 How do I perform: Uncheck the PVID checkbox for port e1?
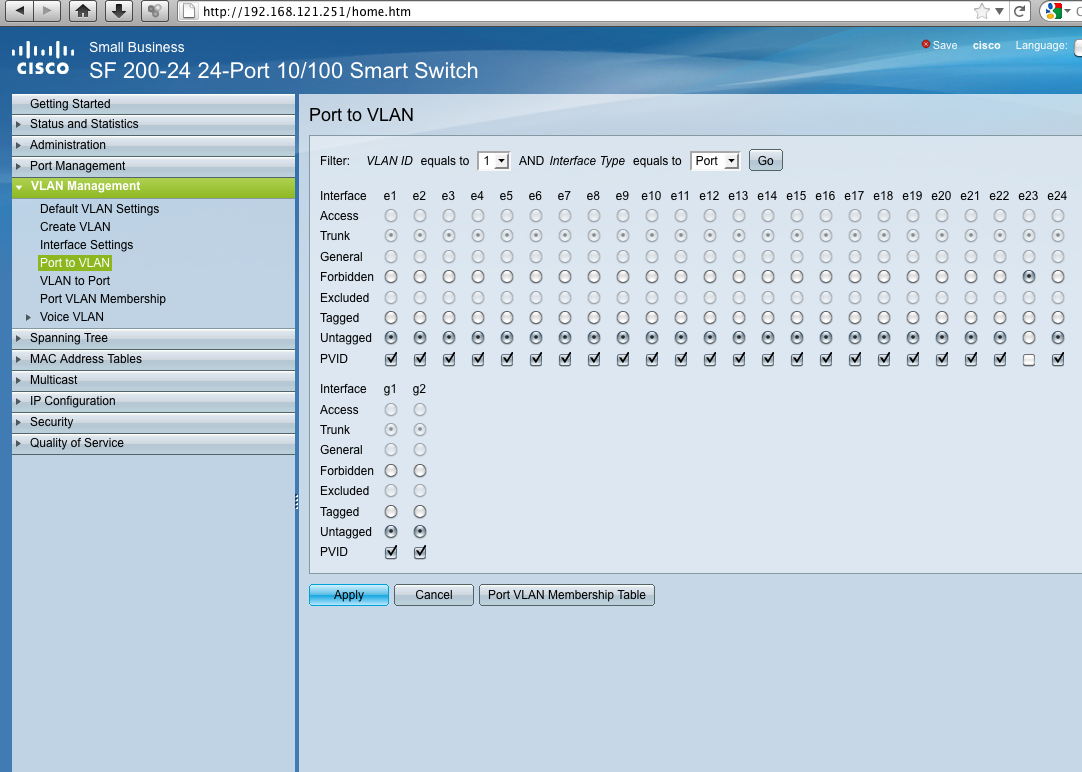pos(391,360)
